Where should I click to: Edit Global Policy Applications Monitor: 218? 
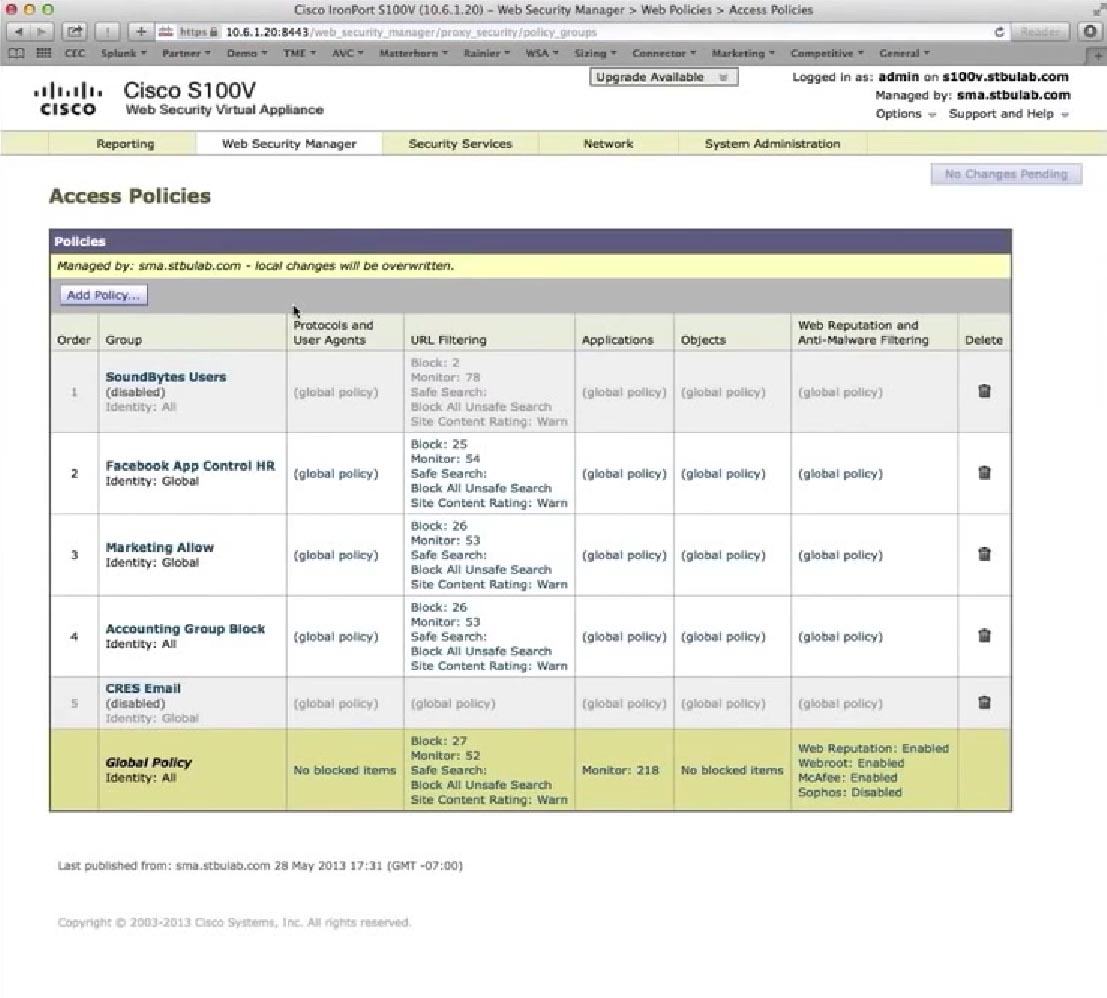click(620, 770)
